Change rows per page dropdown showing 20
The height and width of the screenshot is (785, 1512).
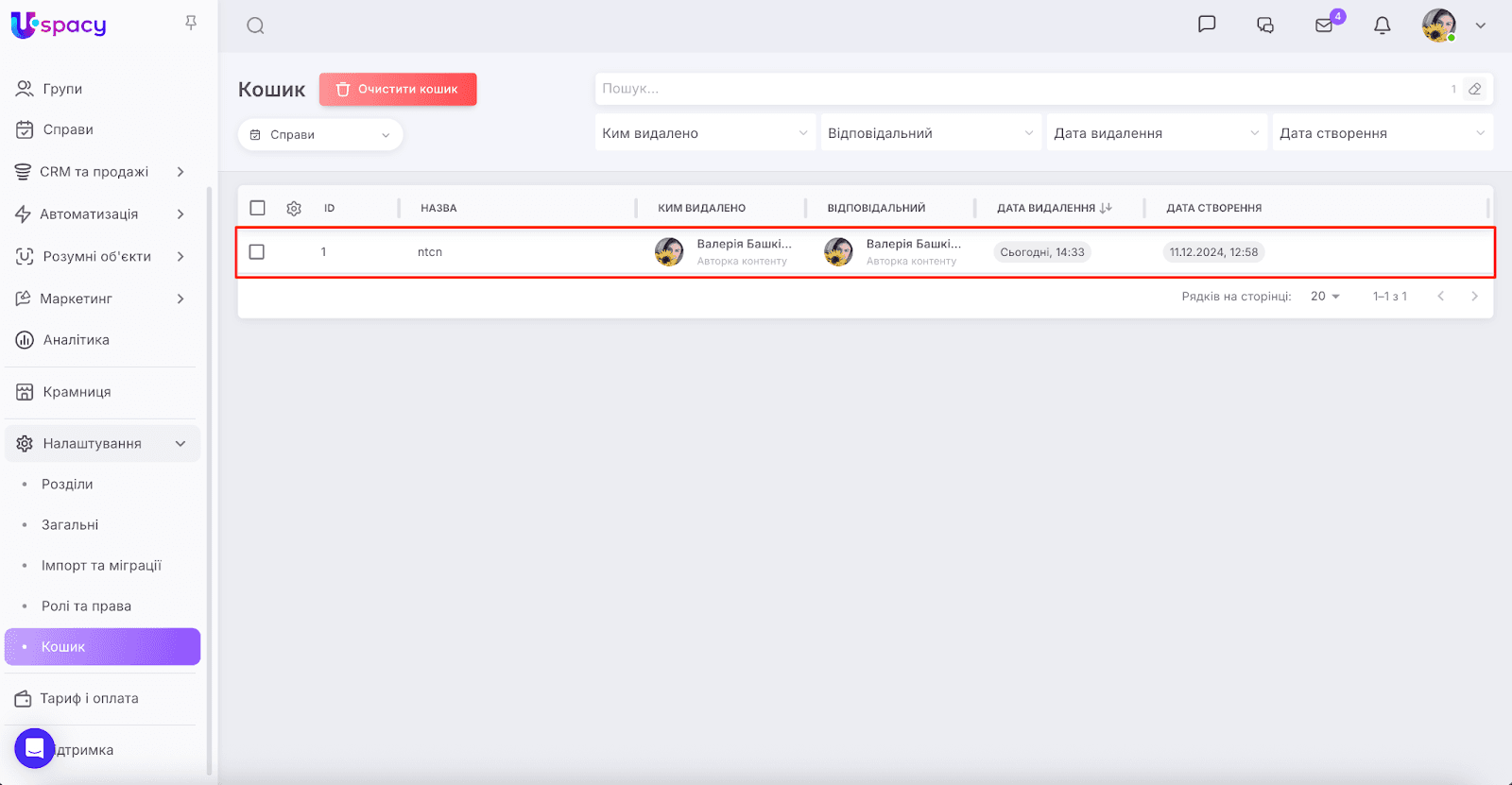point(1325,297)
